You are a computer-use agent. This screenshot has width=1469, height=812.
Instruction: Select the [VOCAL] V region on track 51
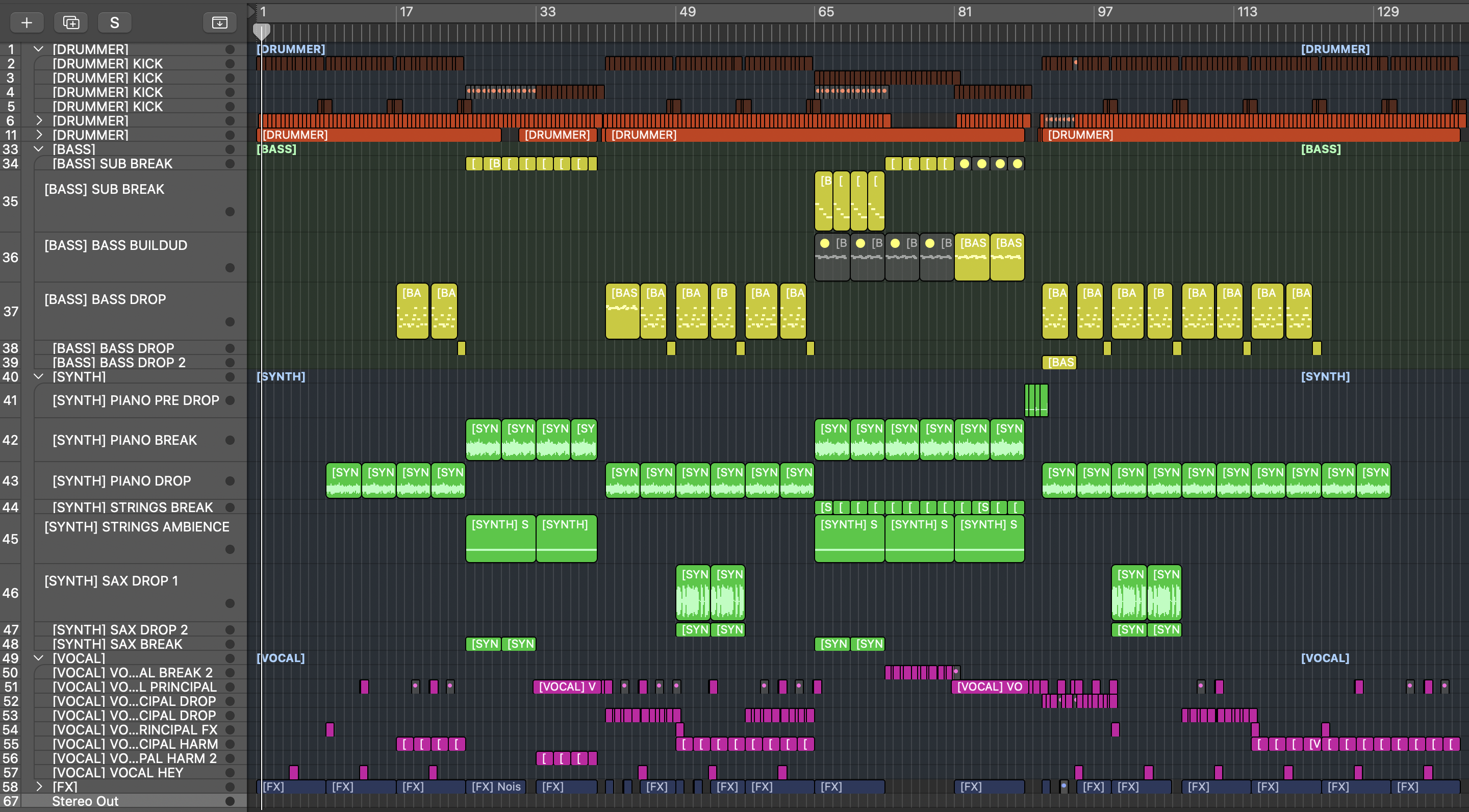click(x=567, y=687)
